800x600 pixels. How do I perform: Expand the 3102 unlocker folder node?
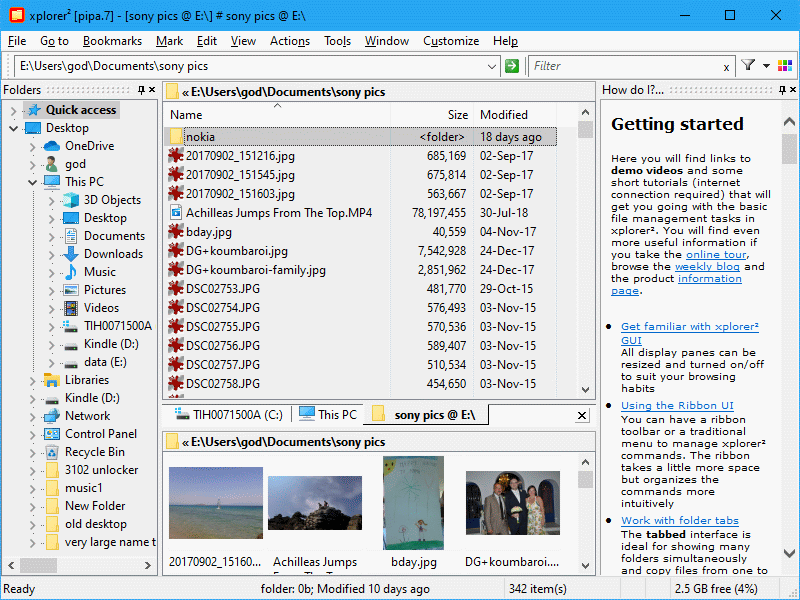[33, 471]
